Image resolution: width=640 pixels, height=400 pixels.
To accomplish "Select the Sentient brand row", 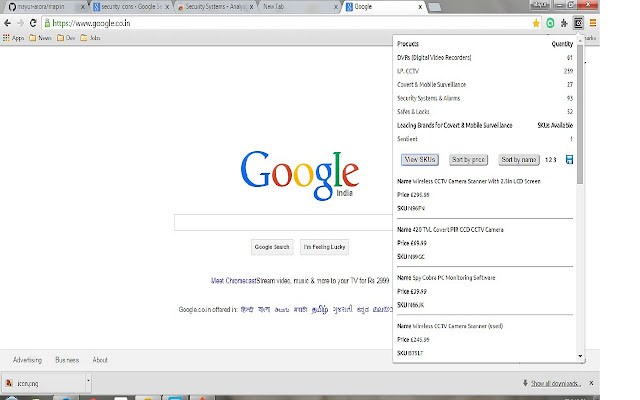I will pos(485,139).
